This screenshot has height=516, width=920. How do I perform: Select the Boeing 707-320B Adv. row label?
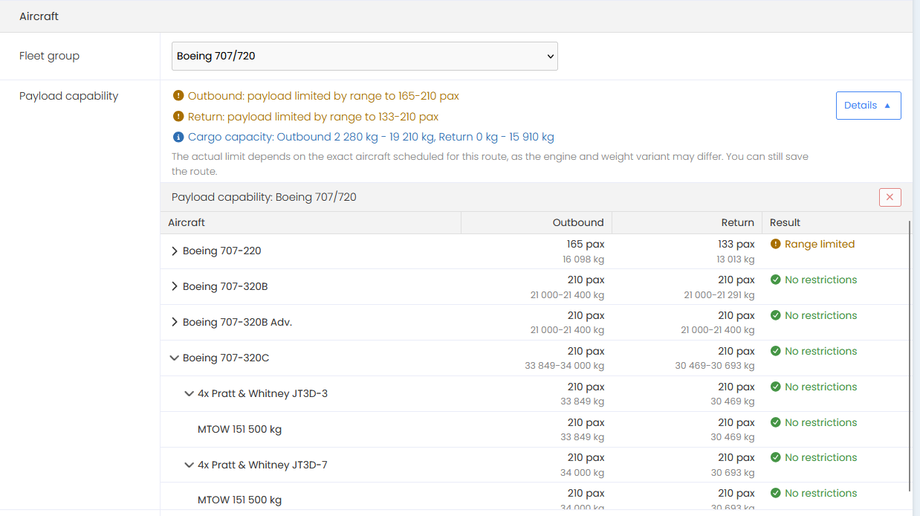237,322
